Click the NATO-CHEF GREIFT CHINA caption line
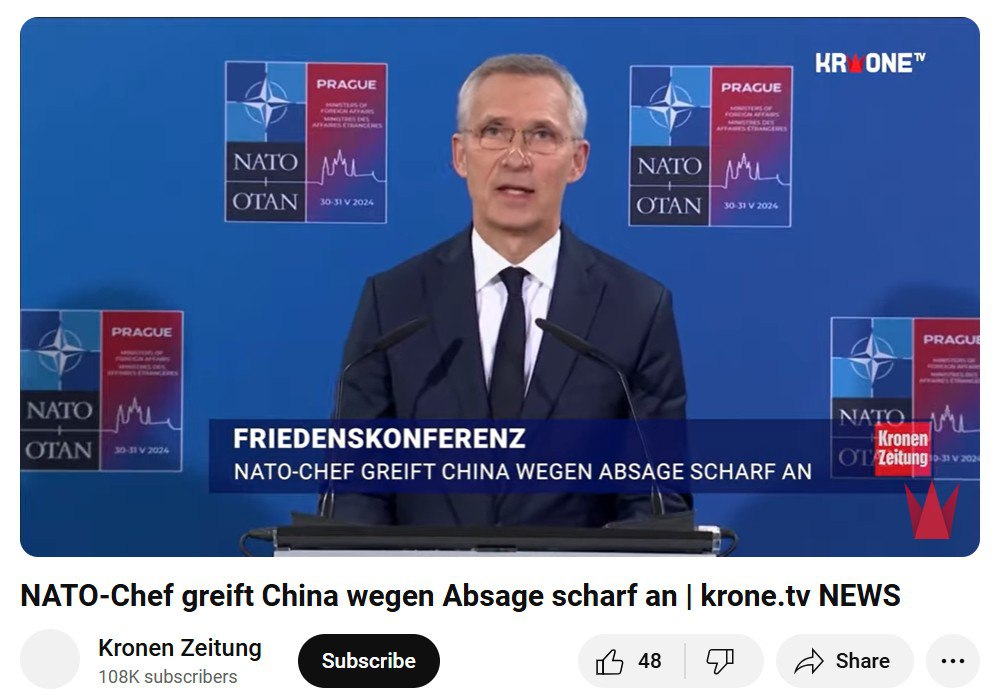The height and width of the screenshot is (695, 1002). (x=523, y=472)
